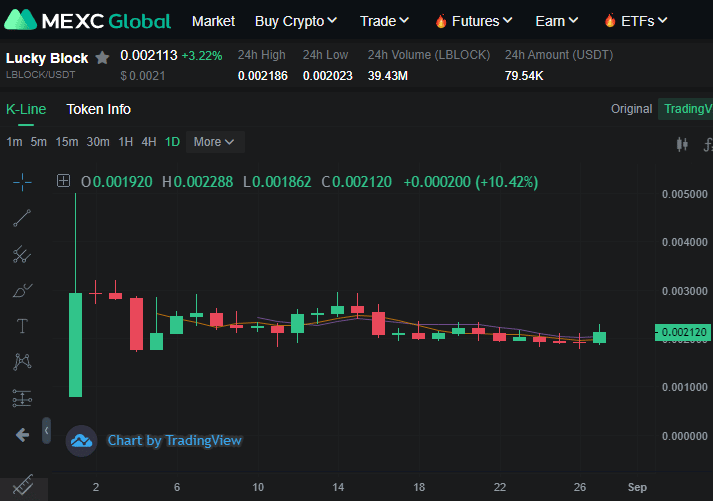Select the trend line drawing tool
713x501 pixels.
pos(22,218)
